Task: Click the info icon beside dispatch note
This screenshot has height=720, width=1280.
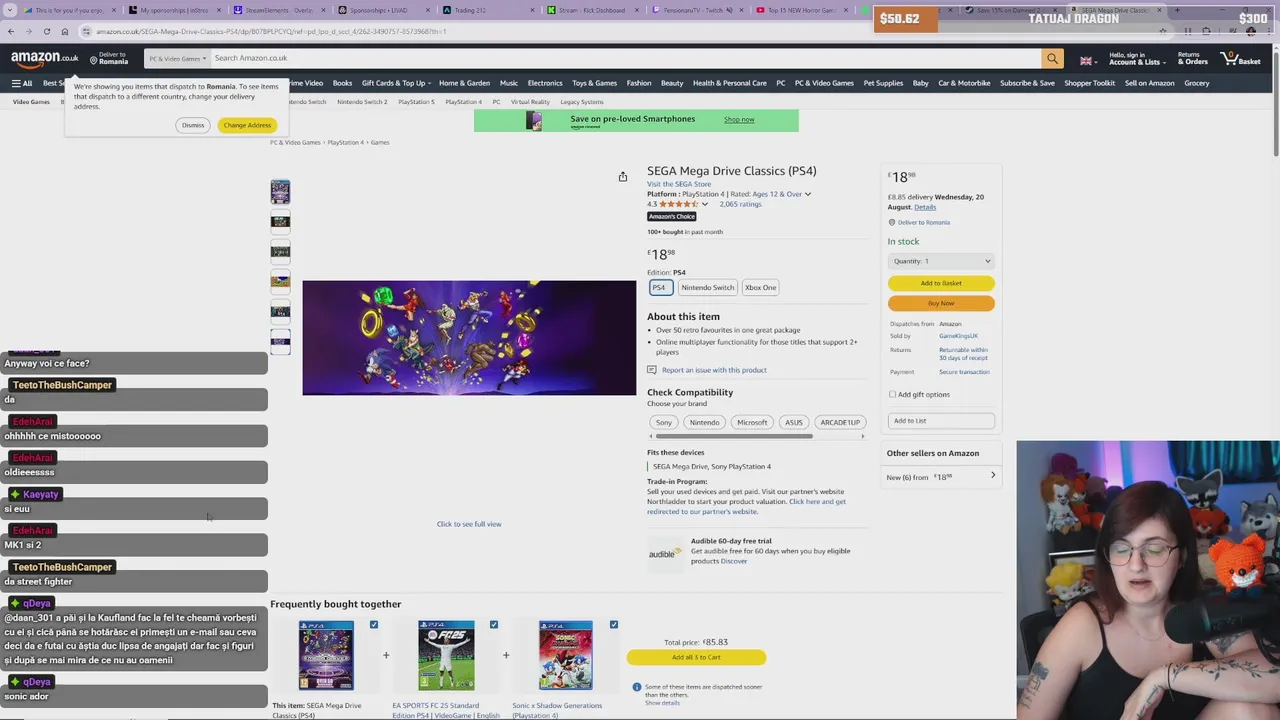Action: [x=636, y=687]
